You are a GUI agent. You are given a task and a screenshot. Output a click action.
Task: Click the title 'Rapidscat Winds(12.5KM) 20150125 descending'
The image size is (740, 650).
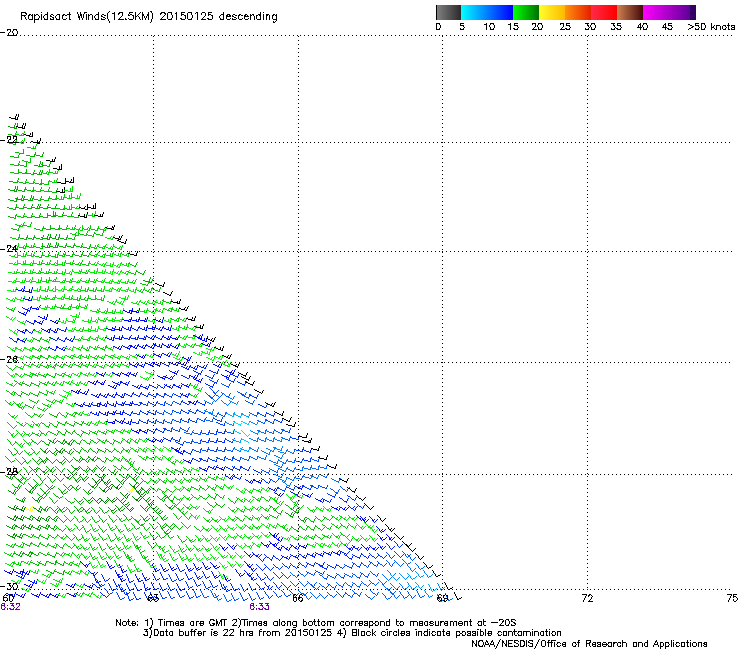(x=149, y=17)
